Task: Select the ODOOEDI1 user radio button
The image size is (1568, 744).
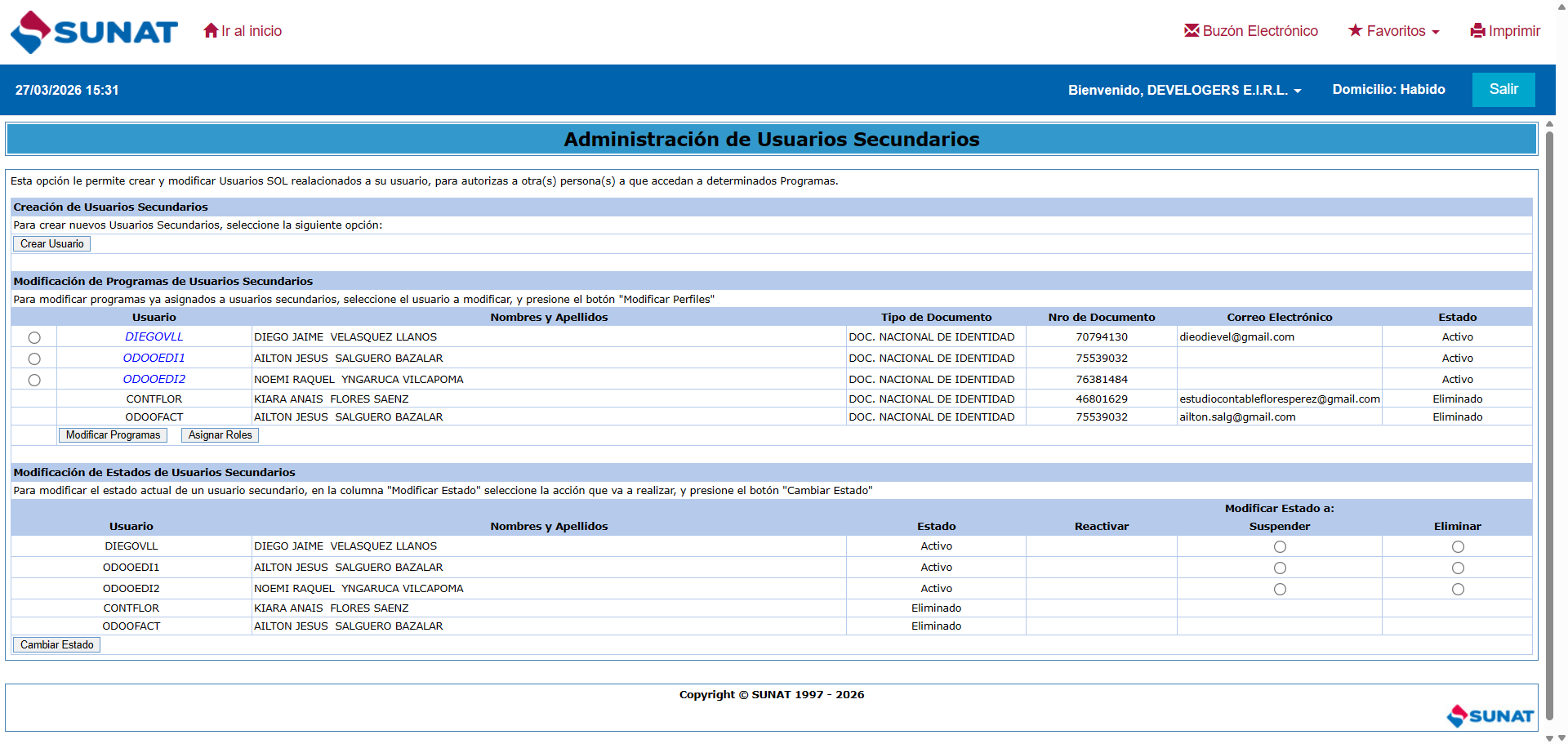Action: coord(34,359)
